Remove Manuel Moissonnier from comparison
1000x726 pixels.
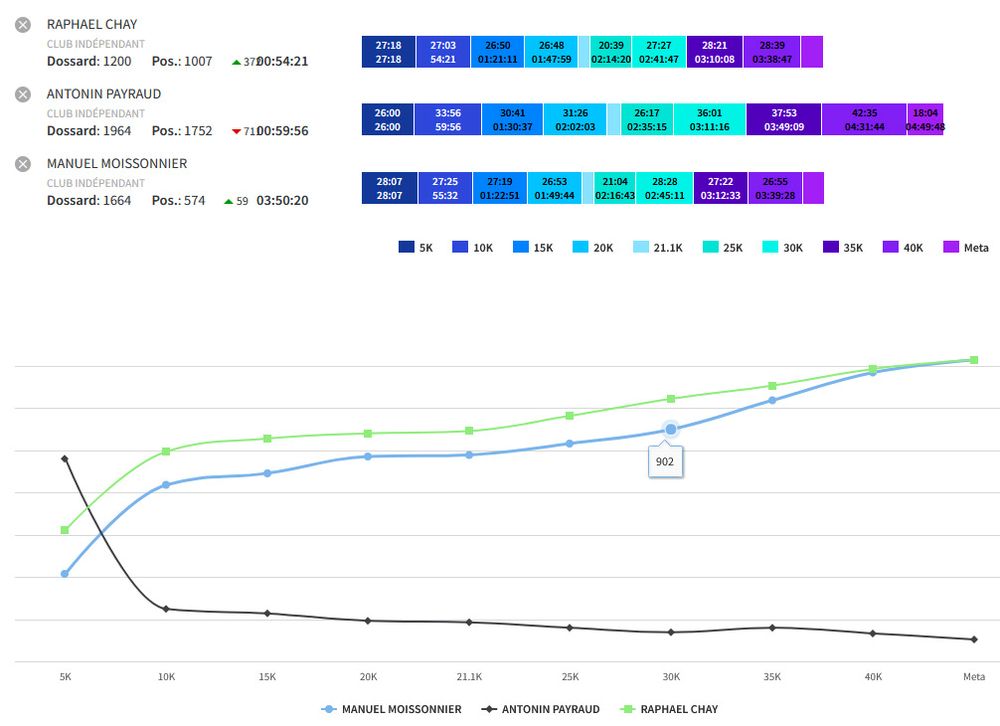22,164
